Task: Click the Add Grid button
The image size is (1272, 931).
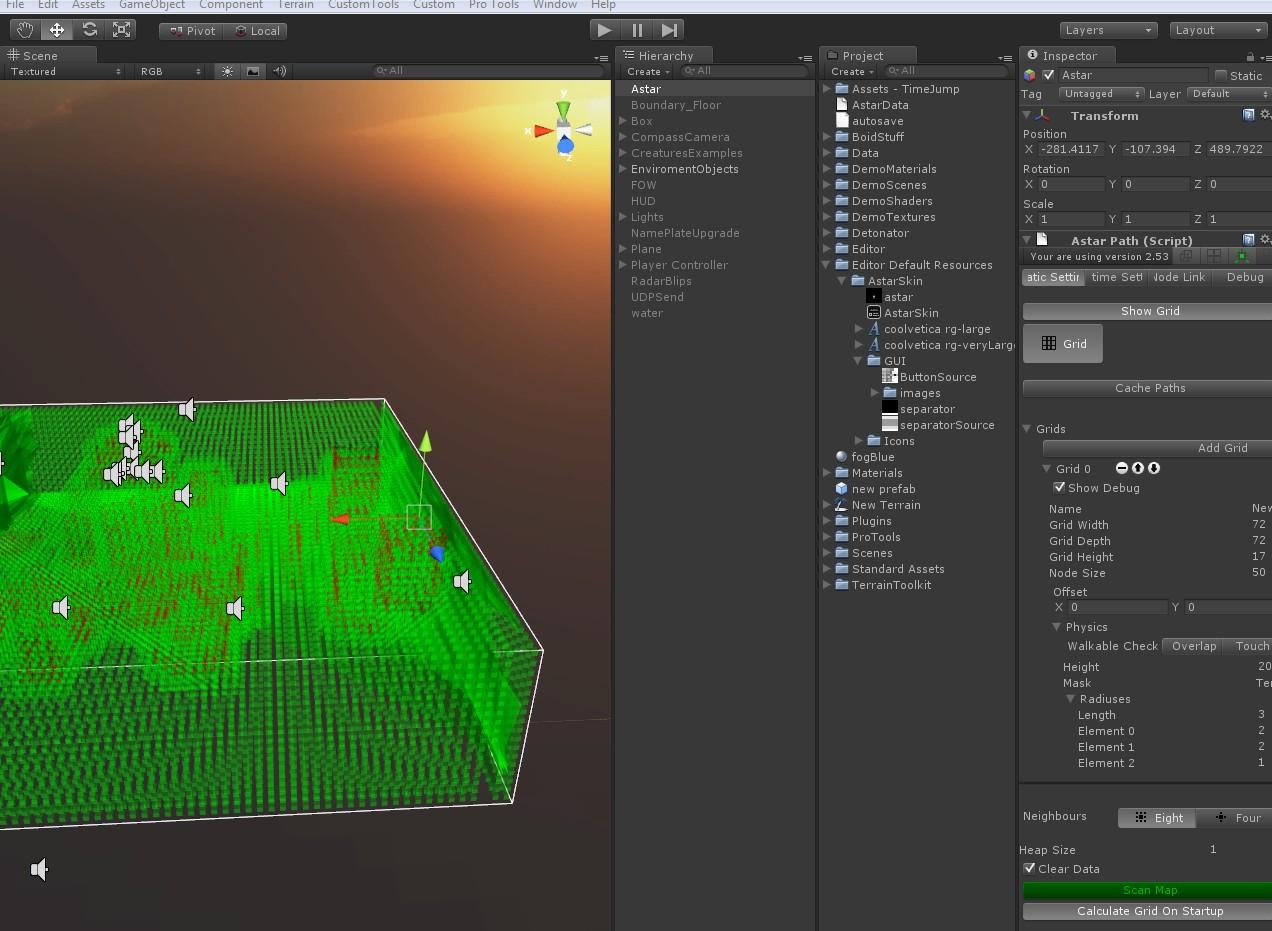Action: click(x=1224, y=447)
